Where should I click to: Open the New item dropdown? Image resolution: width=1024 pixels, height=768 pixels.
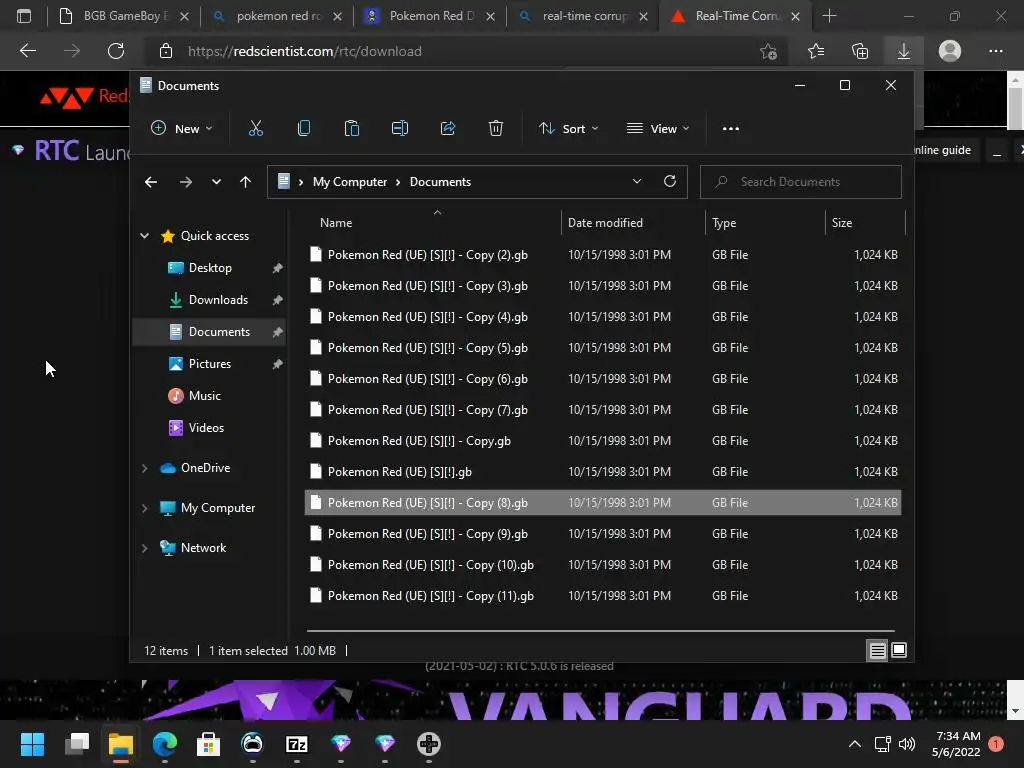tap(182, 129)
